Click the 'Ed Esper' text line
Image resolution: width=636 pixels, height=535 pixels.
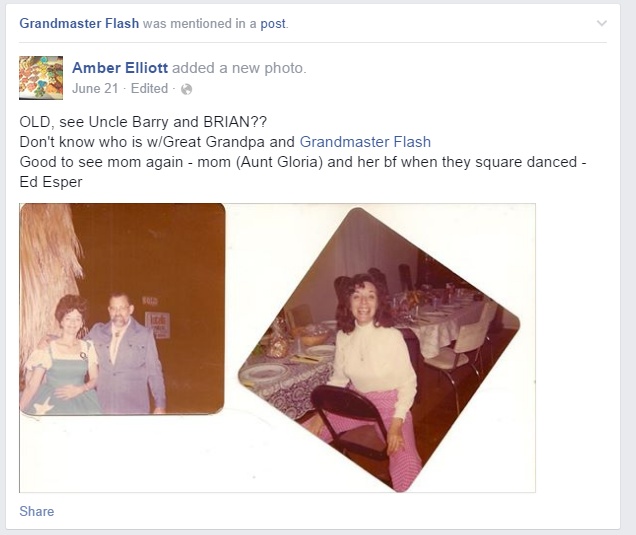tap(51, 182)
